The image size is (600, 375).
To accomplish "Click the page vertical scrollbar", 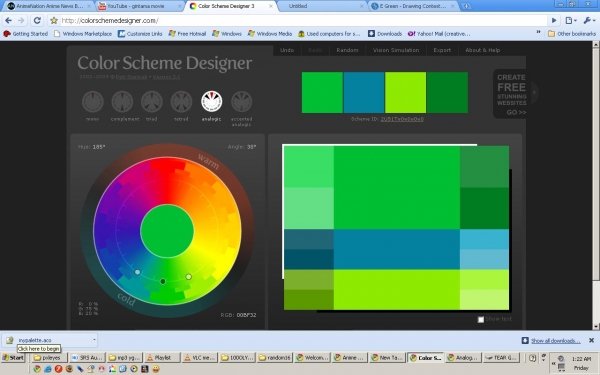I will pos(596,185).
